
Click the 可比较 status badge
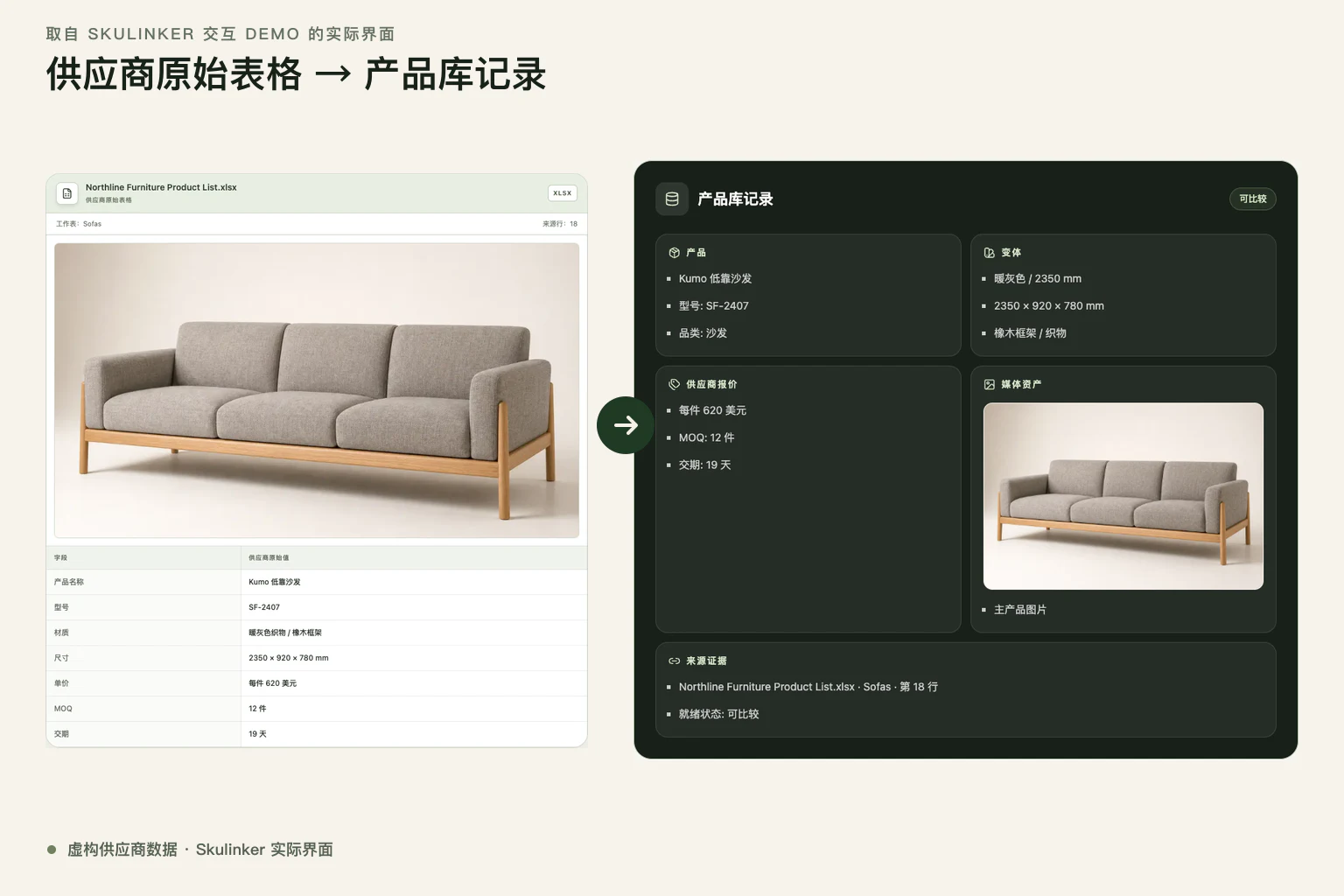tap(1252, 199)
